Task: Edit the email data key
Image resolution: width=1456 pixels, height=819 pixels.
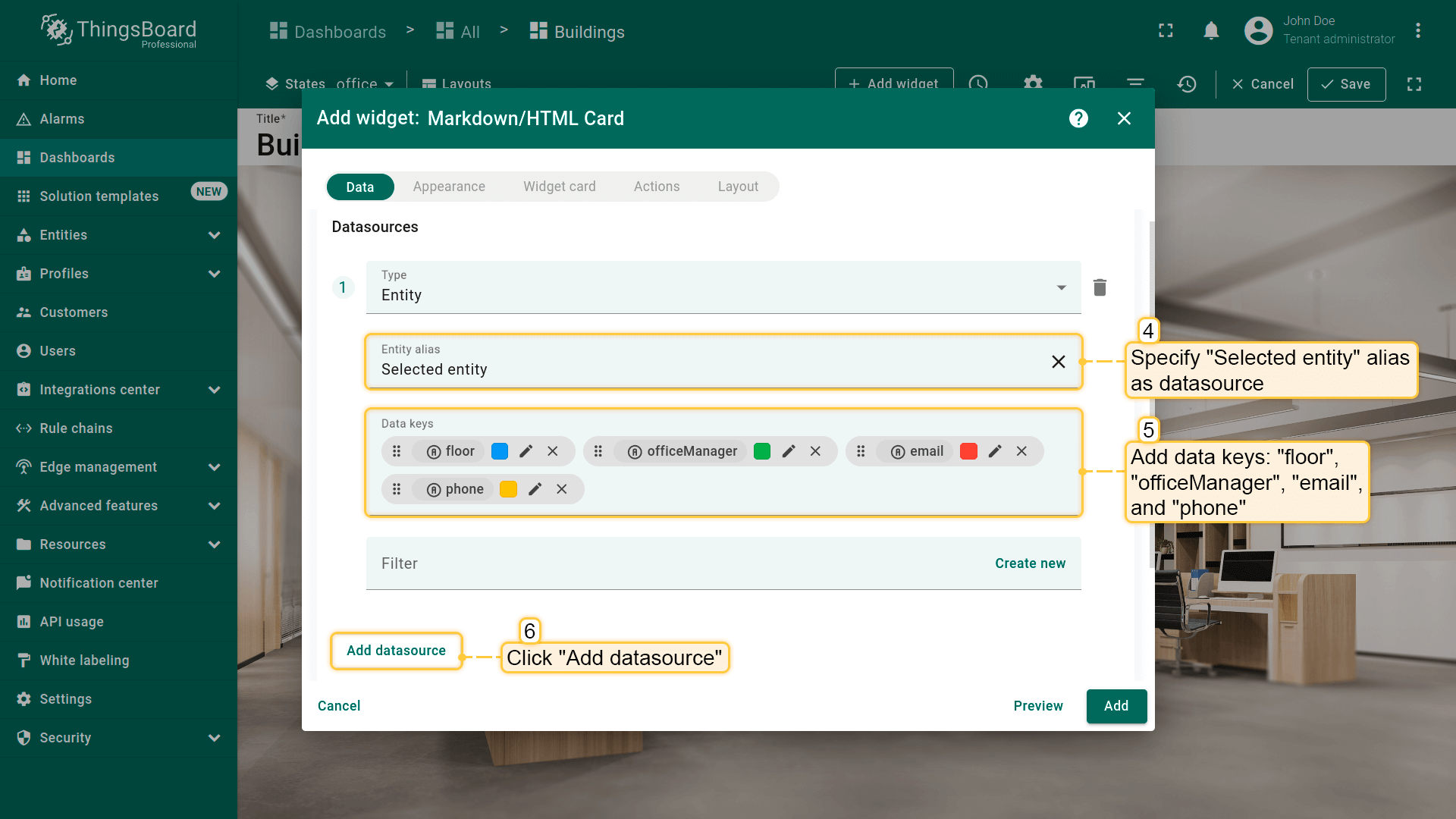Action: click(x=995, y=451)
